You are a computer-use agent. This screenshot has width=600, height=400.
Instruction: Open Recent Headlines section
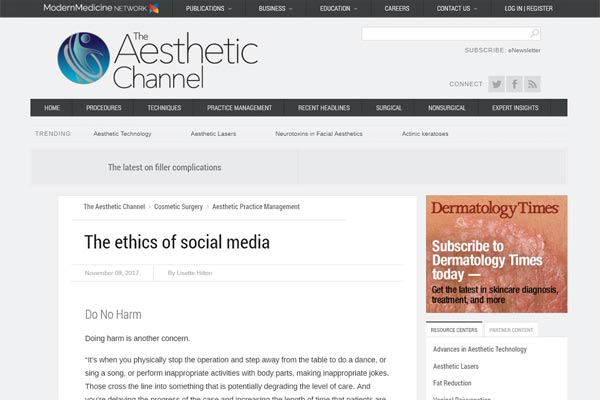point(324,108)
